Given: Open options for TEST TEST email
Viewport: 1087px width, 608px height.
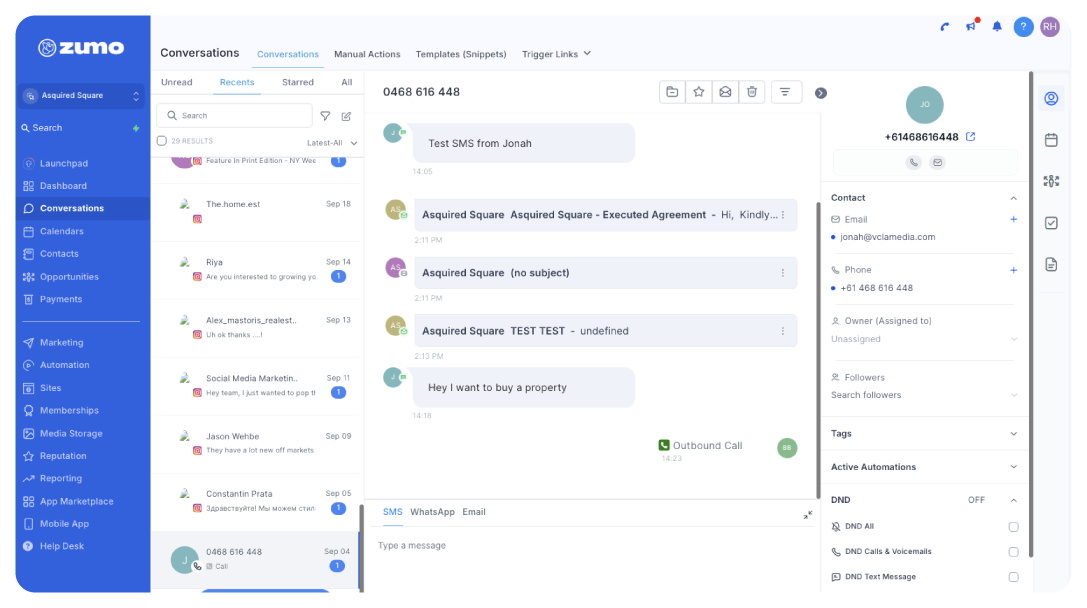Looking at the screenshot, I should click(783, 331).
